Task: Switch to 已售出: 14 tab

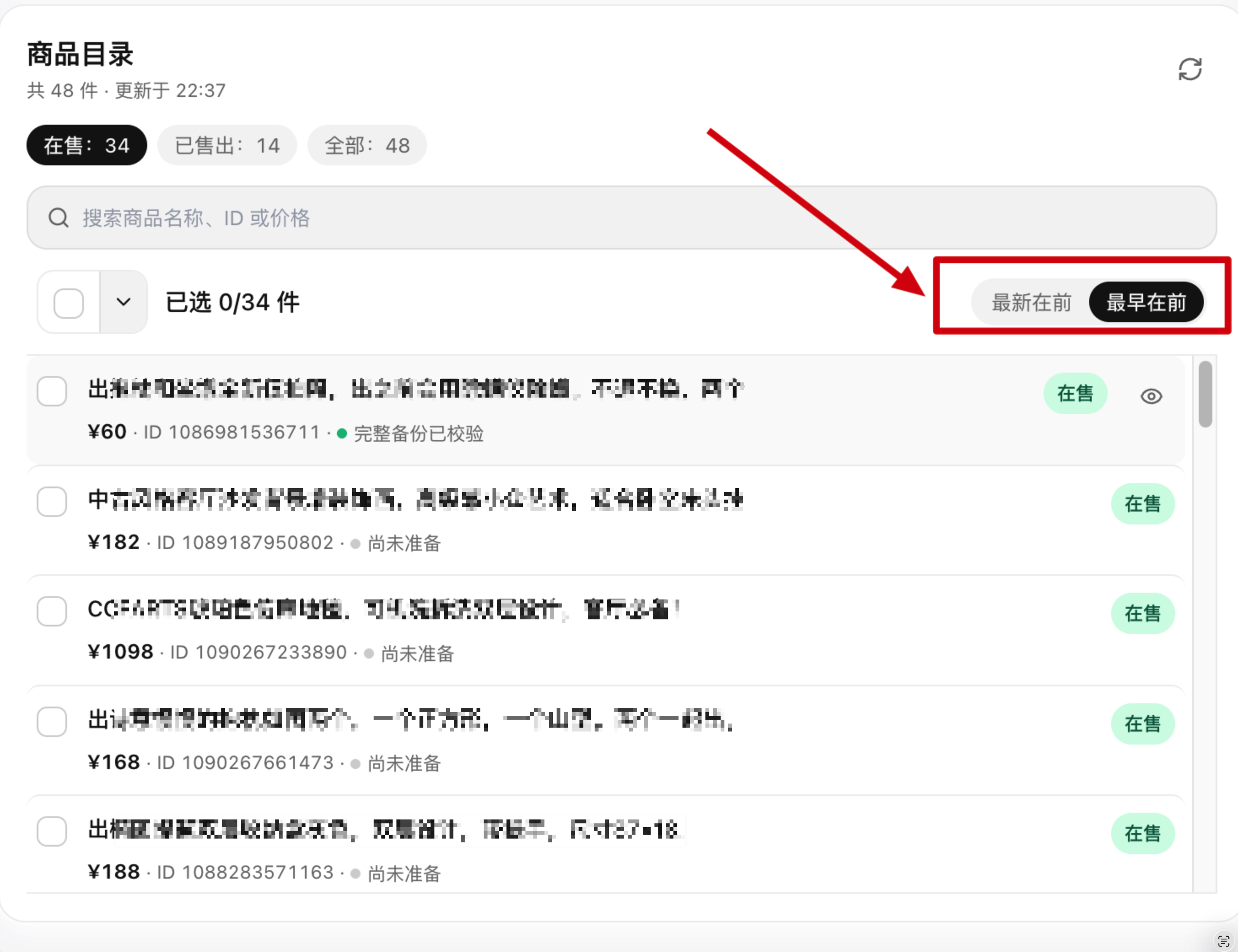Action: coord(227,145)
